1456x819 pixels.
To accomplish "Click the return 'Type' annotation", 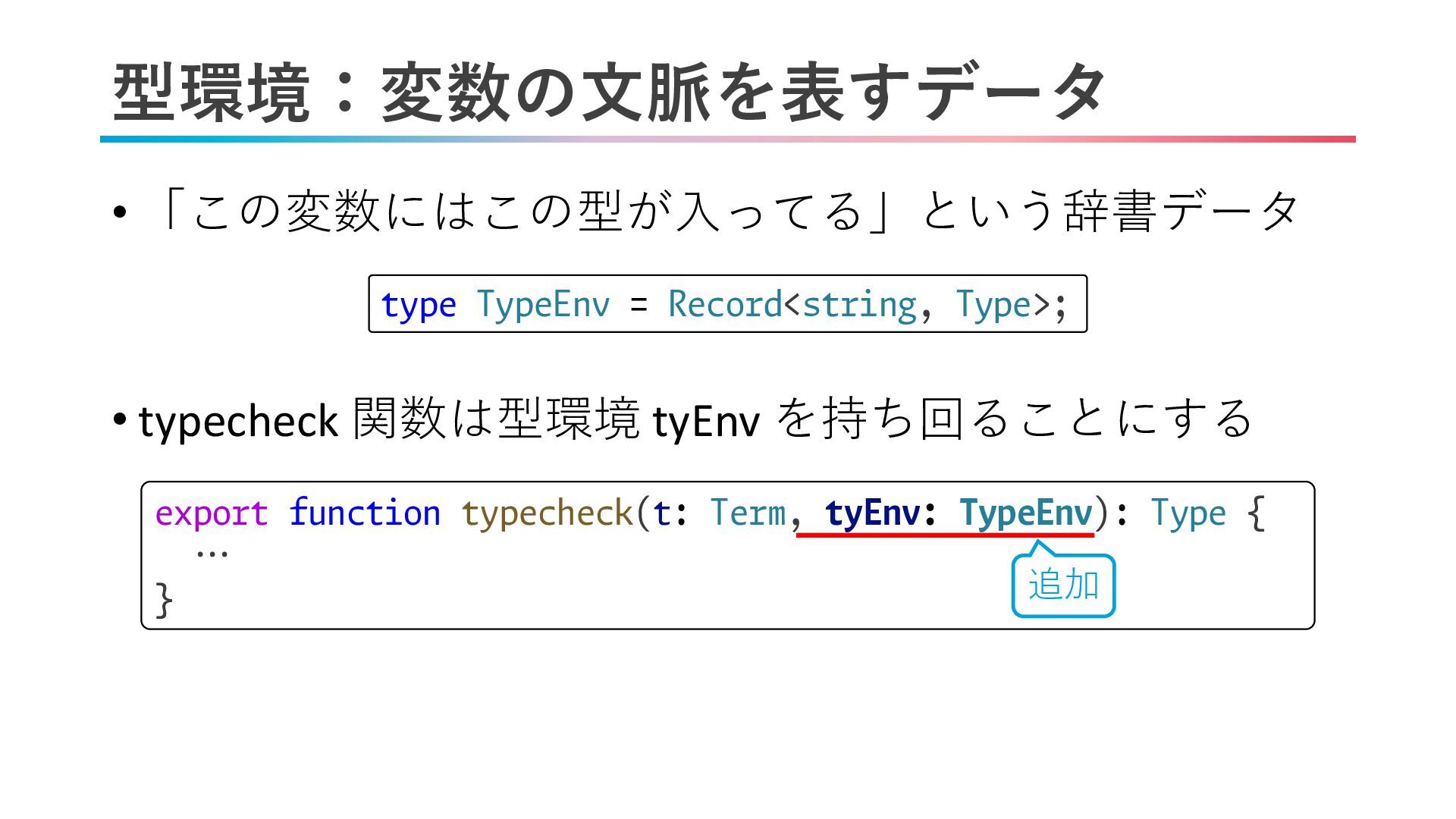I will point(1188,514).
